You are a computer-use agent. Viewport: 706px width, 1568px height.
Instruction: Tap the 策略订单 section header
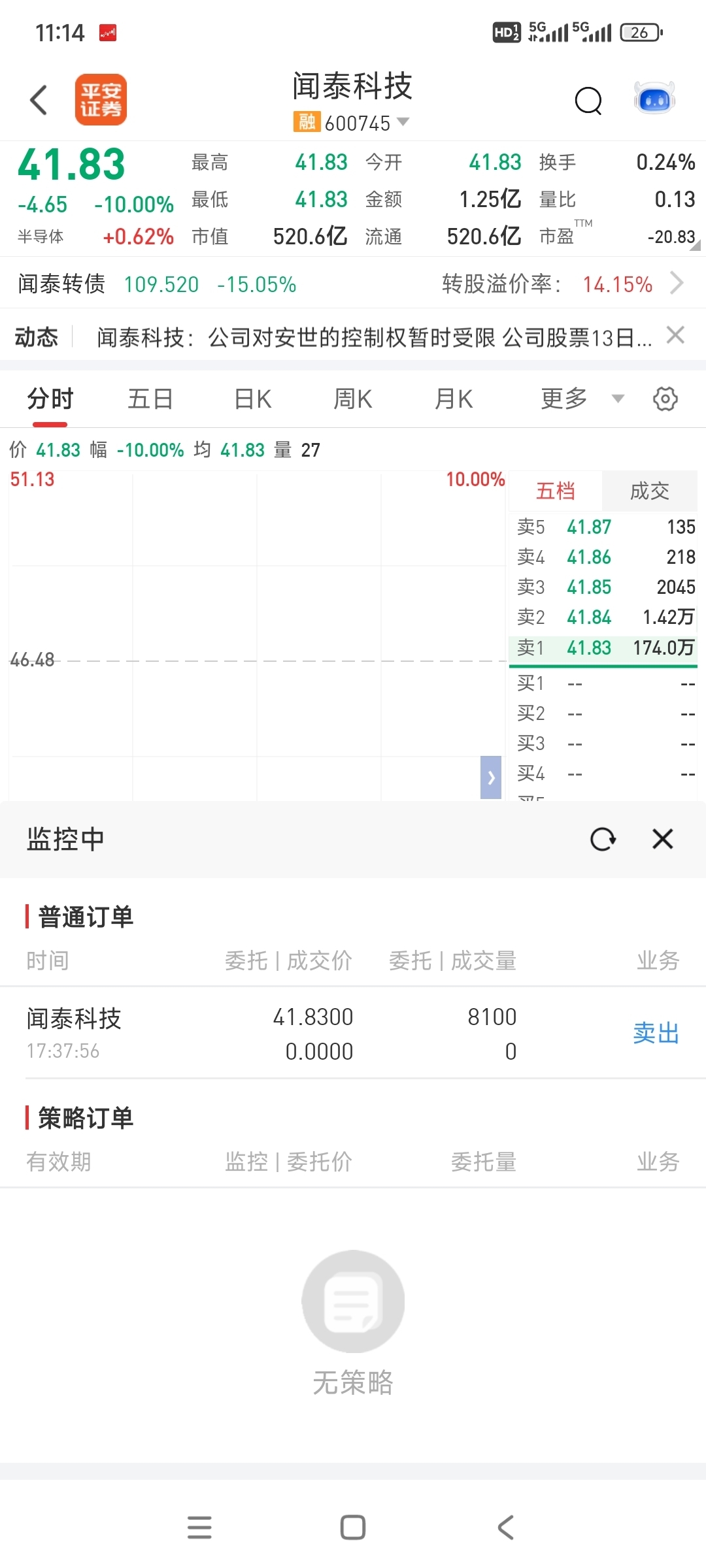[x=86, y=1118]
